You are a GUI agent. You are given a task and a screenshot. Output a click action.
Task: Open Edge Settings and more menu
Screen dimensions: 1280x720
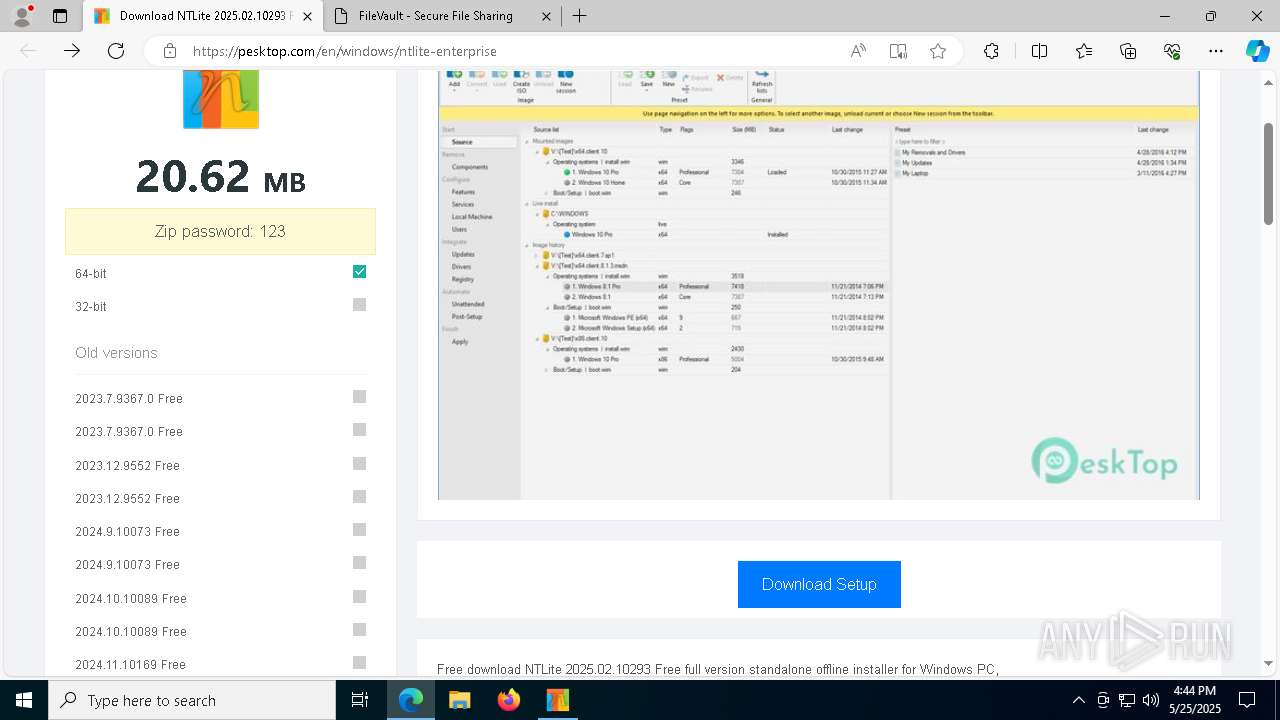click(1216, 51)
